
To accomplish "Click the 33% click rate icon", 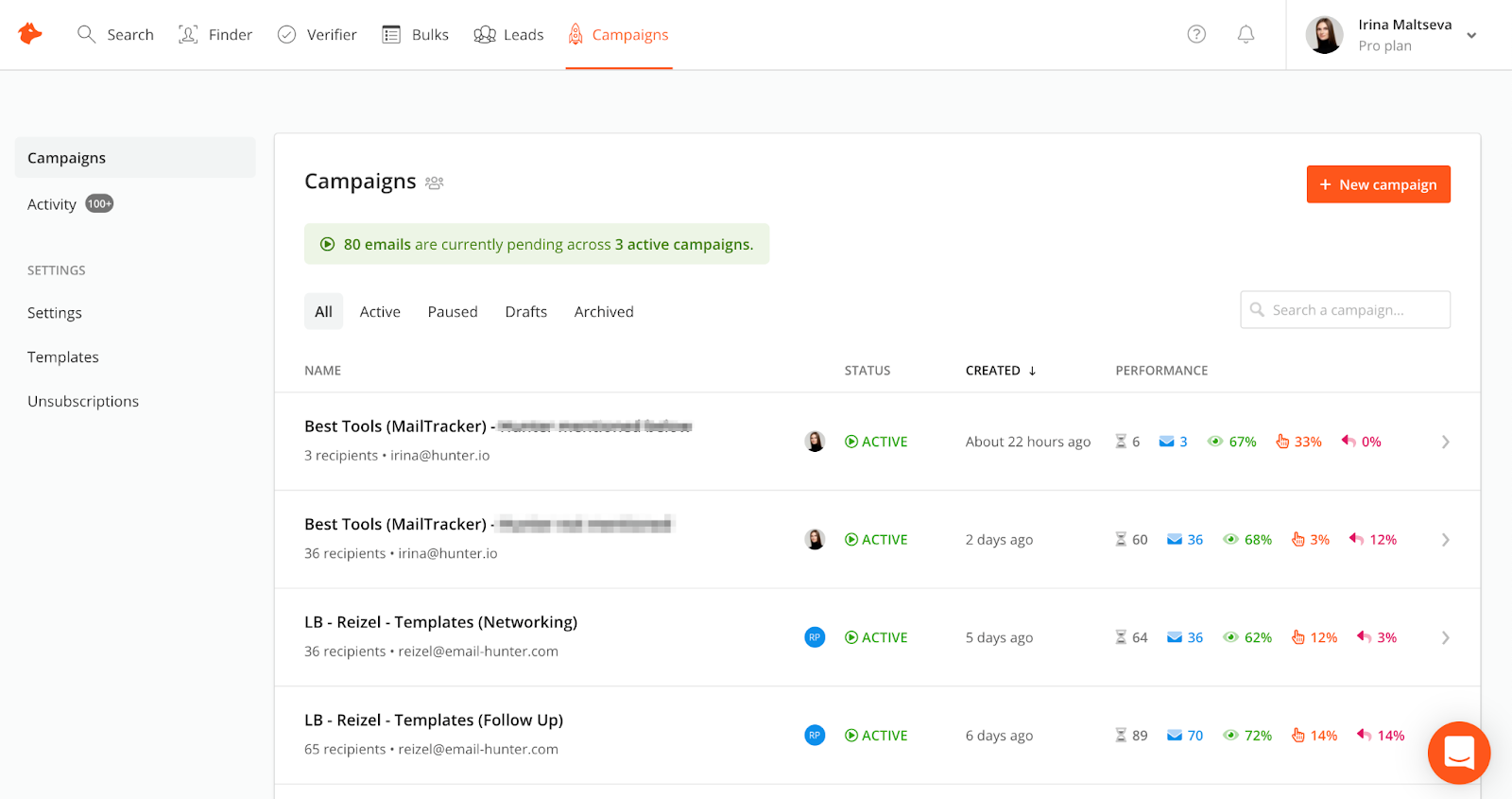I will (x=1282, y=442).
